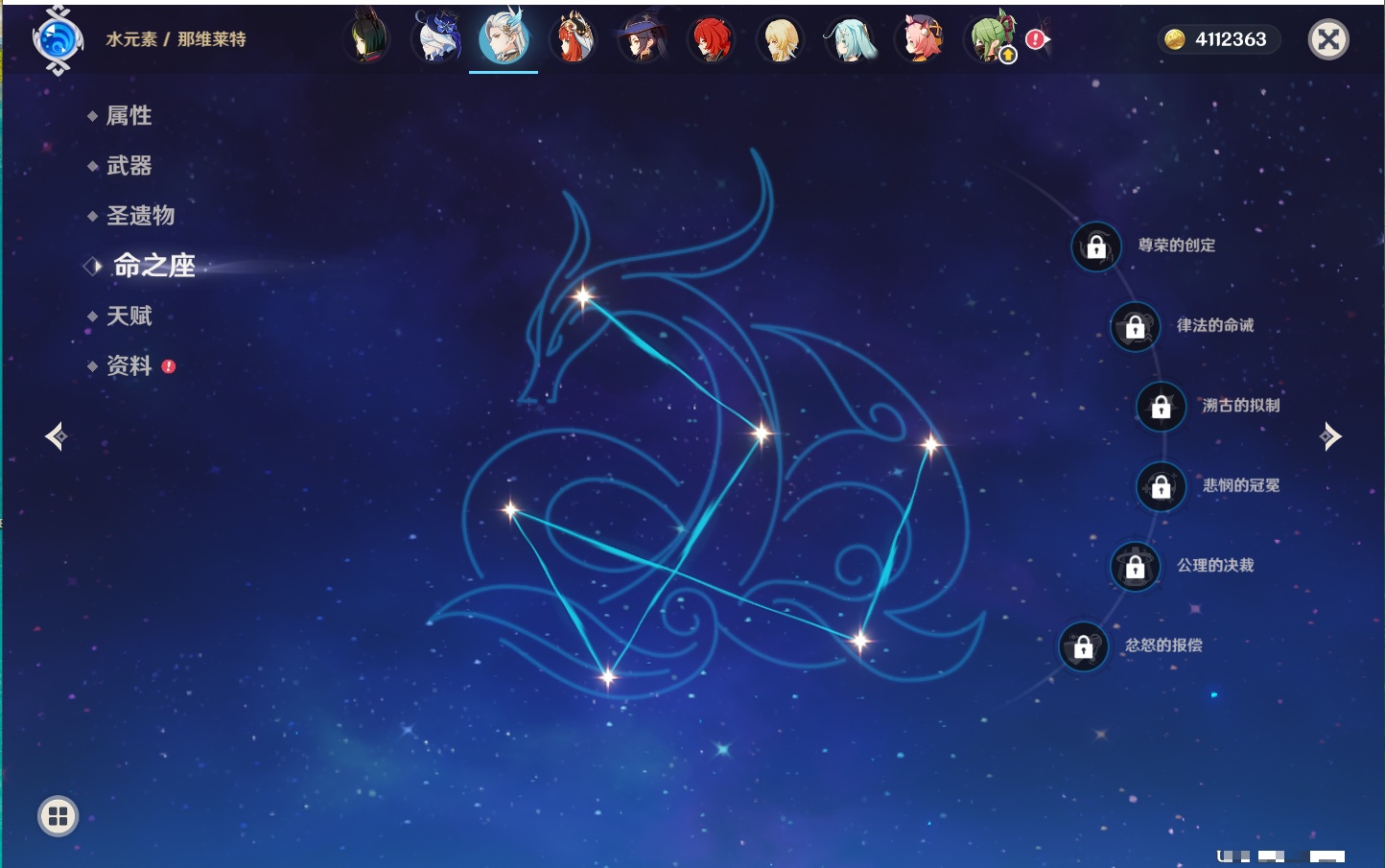Click the left-most constellation star
This screenshot has height=868, width=1385.
tap(510, 509)
